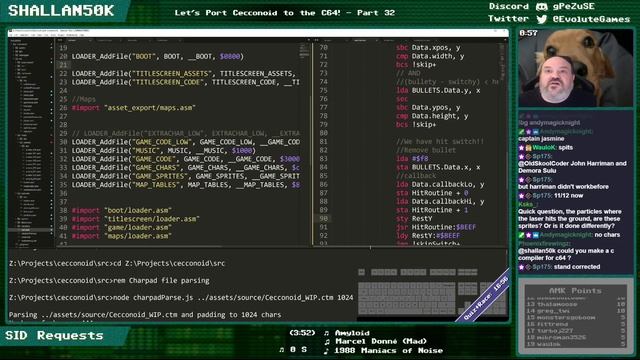The width and height of the screenshot is (640, 360).
Task: Click the LOADER_AddFile("MUSIC" line
Action: 164,151
